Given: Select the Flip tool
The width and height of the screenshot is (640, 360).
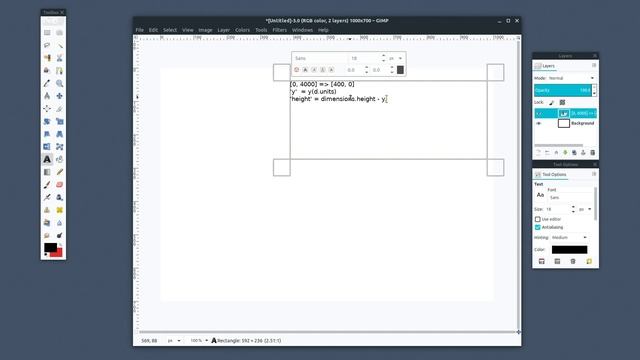Looking at the screenshot, I should tap(47, 147).
